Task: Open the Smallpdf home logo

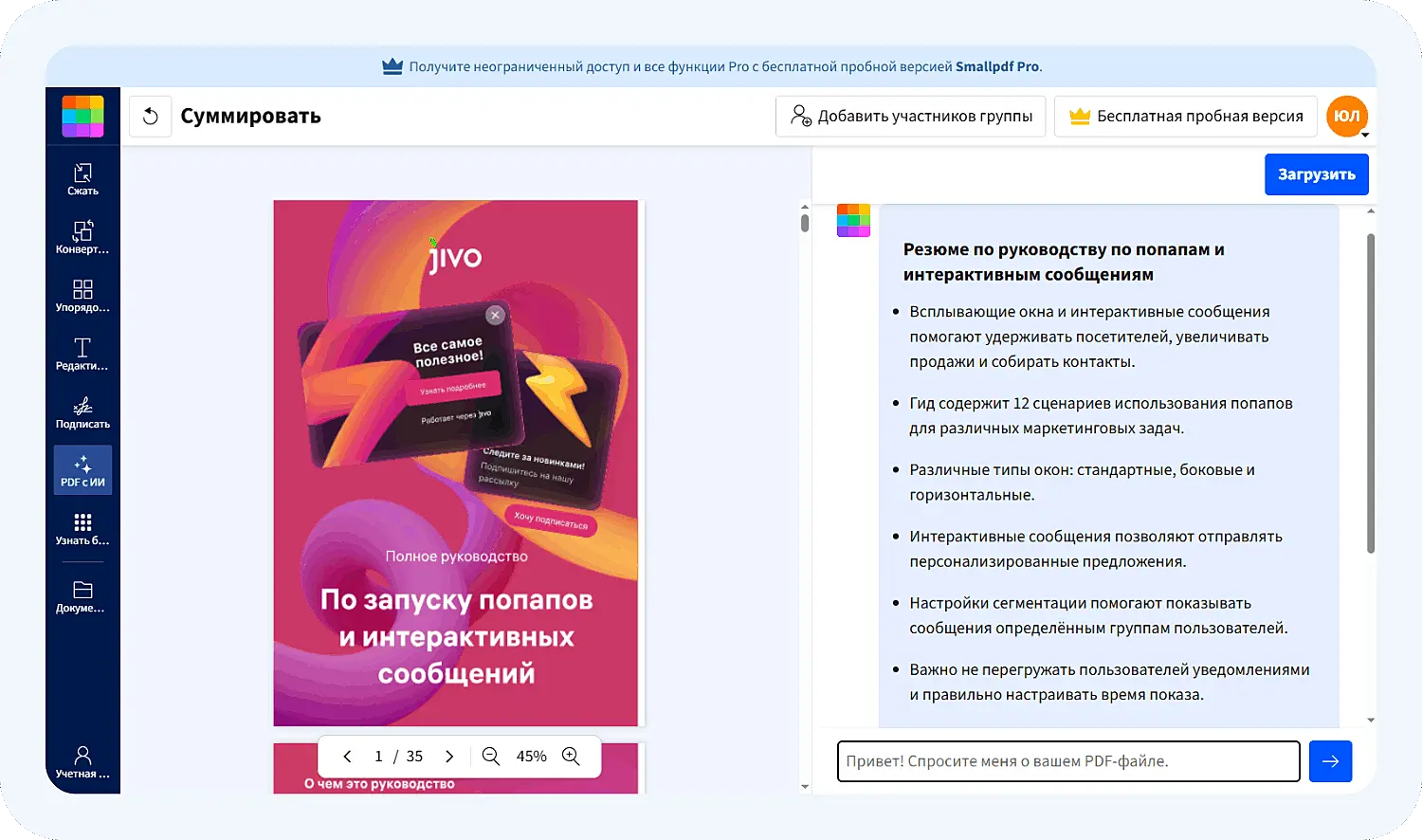Action: click(82, 117)
